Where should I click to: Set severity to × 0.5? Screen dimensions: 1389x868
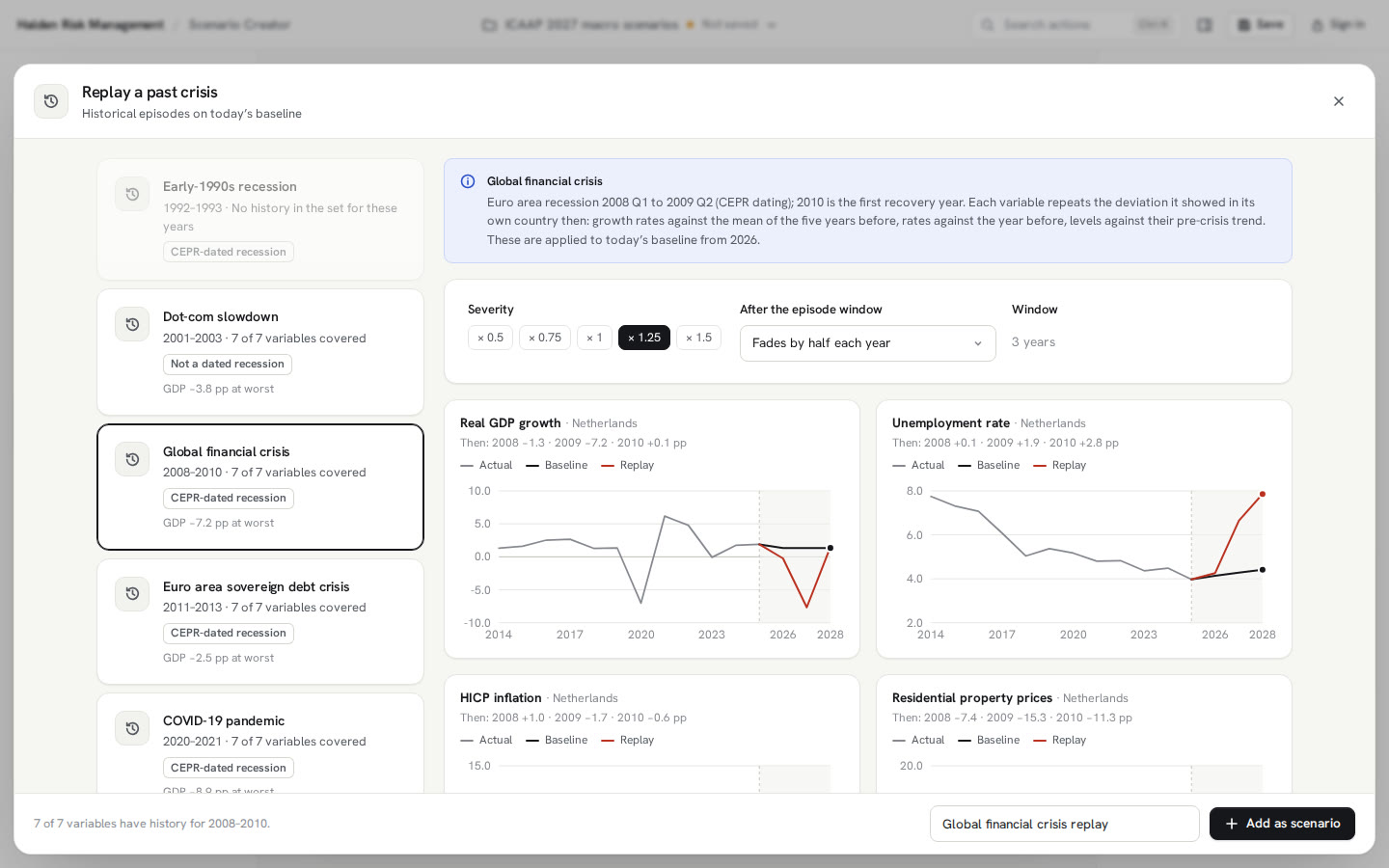coord(490,338)
